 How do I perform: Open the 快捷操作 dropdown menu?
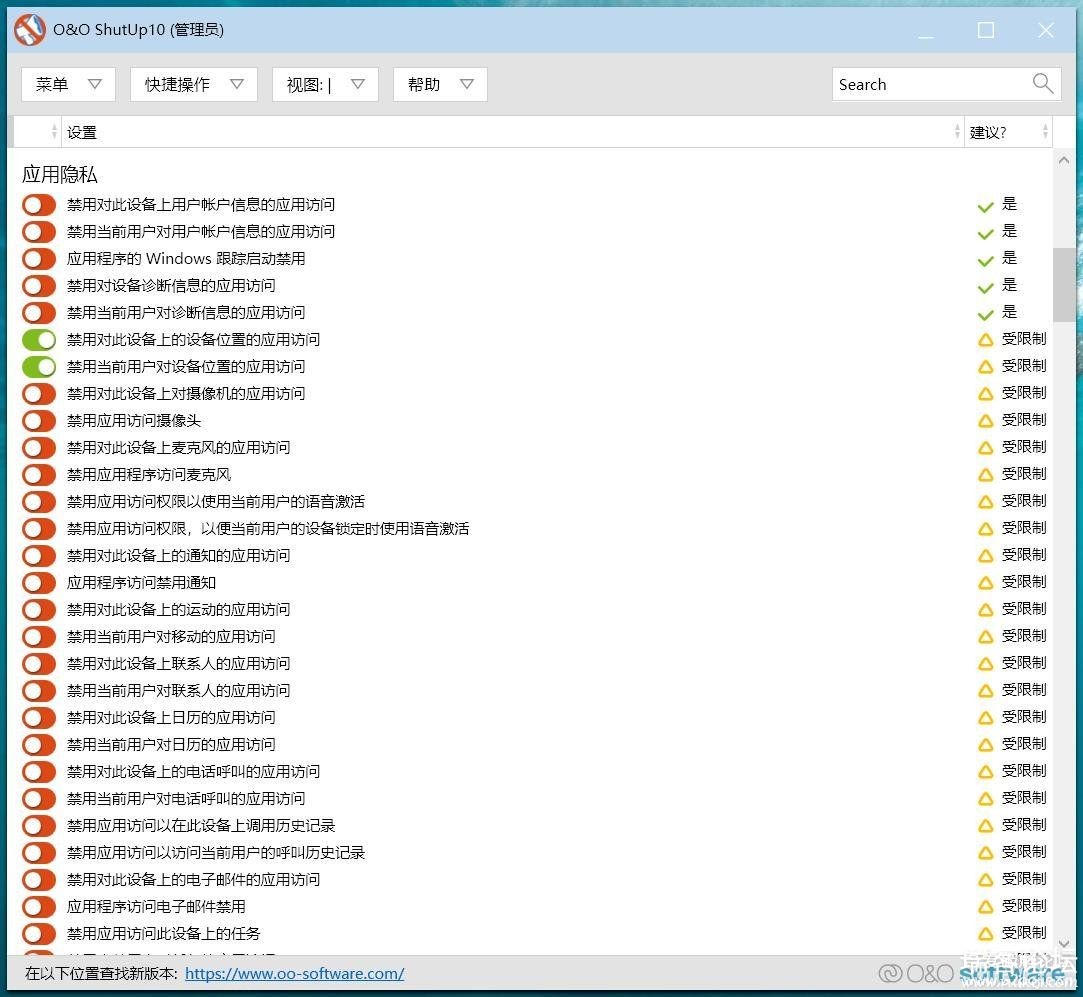tap(193, 84)
